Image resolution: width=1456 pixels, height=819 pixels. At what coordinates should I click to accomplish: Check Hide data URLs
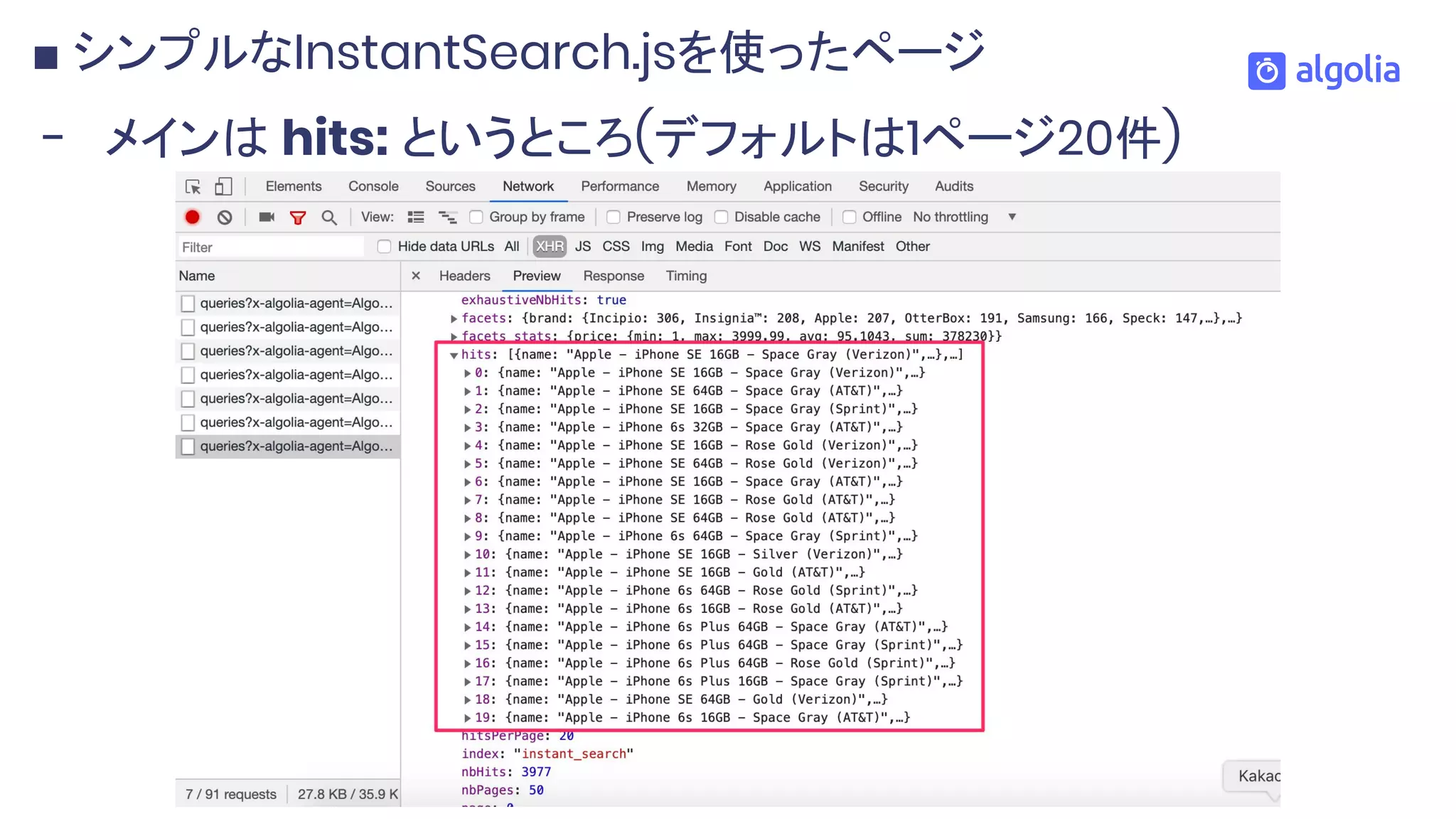tap(384, 247)
